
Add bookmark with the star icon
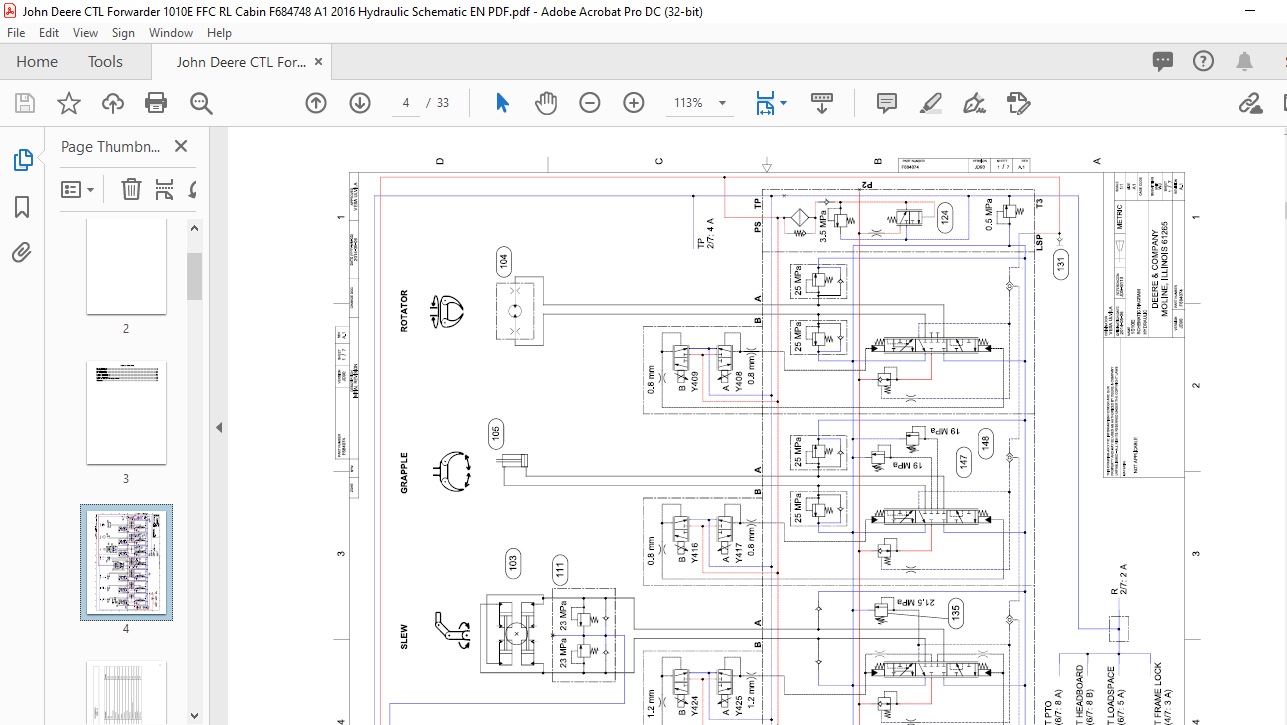coord(68,103)
